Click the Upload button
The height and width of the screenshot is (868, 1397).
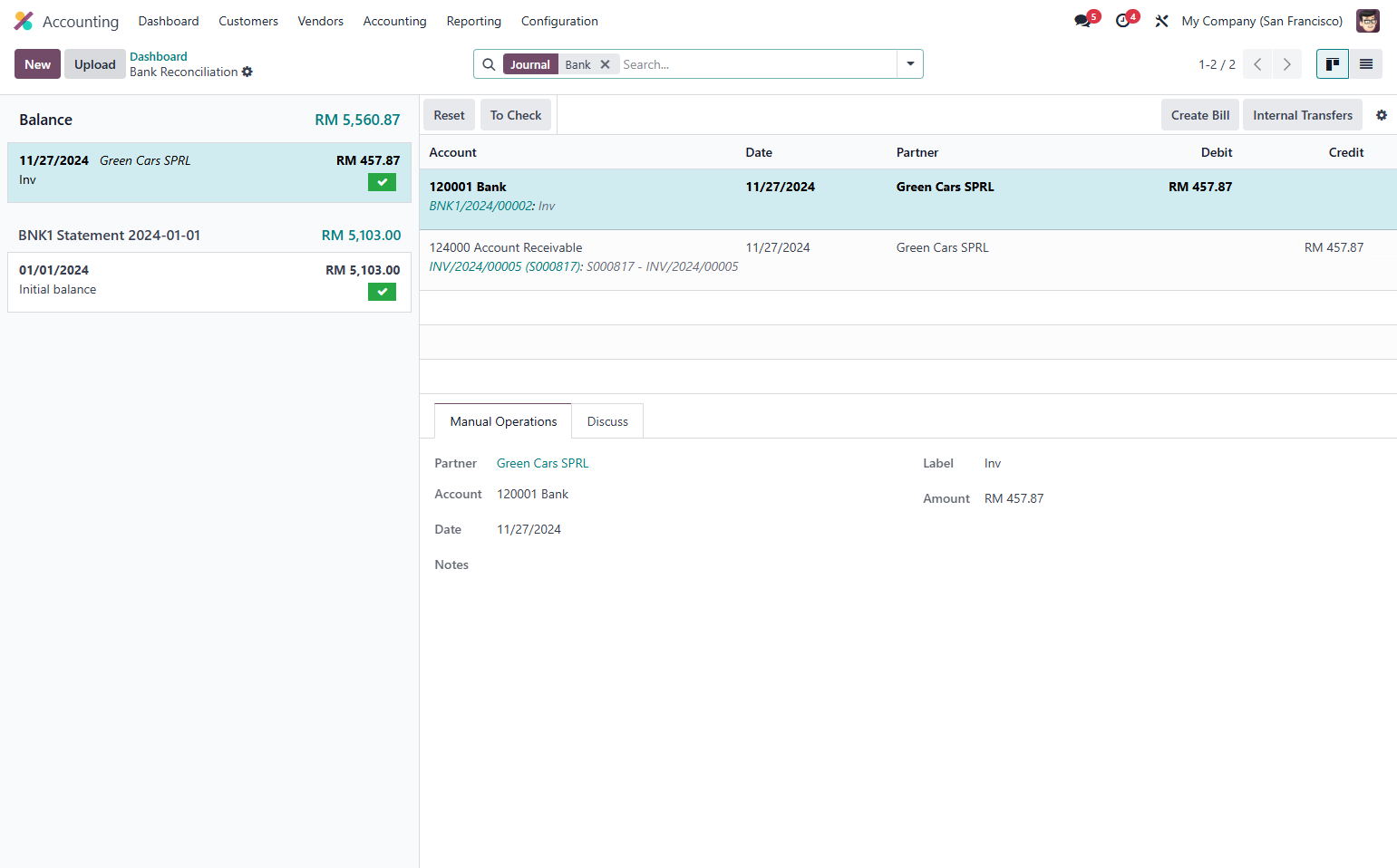pyautogui.click(x=95, y=64)
